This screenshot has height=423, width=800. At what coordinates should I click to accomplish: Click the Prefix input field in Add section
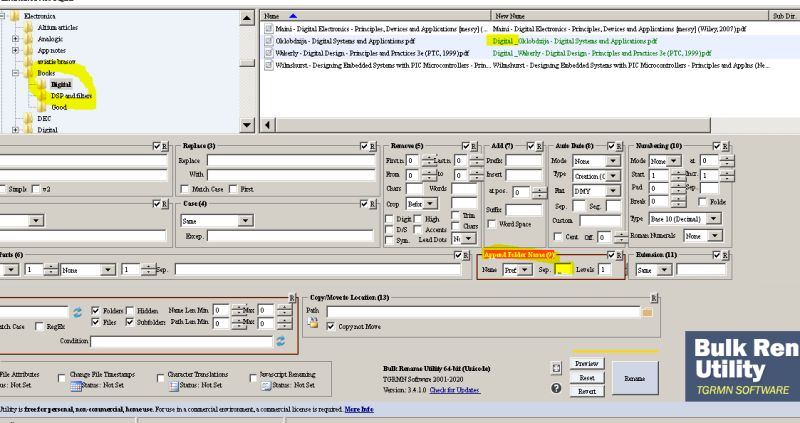[x=523, y=161]
